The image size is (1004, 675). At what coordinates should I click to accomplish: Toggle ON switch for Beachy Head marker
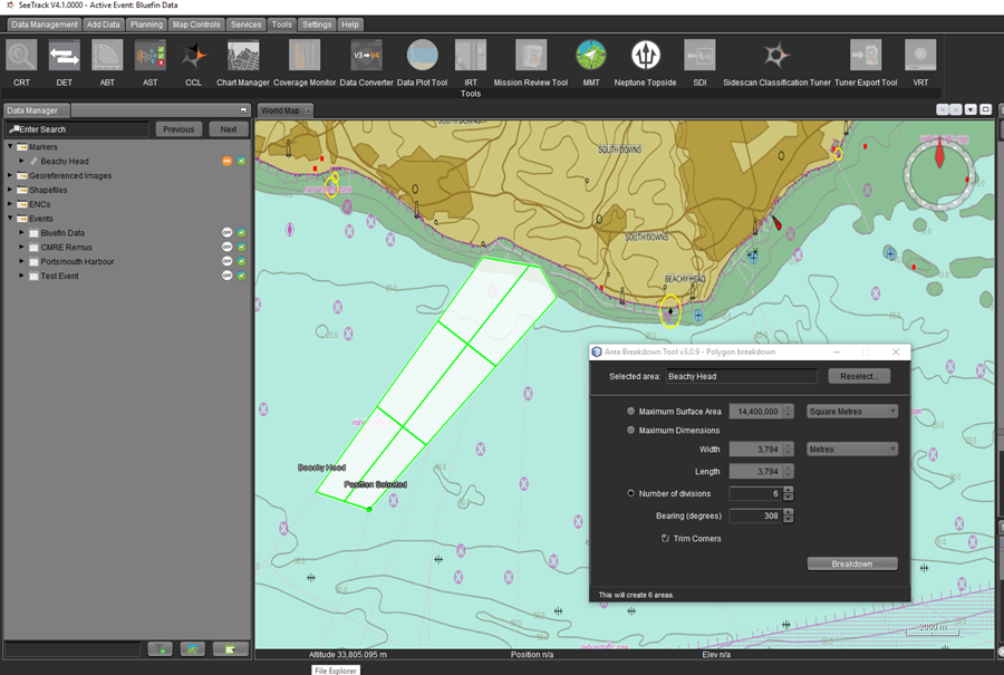[227, 161]
